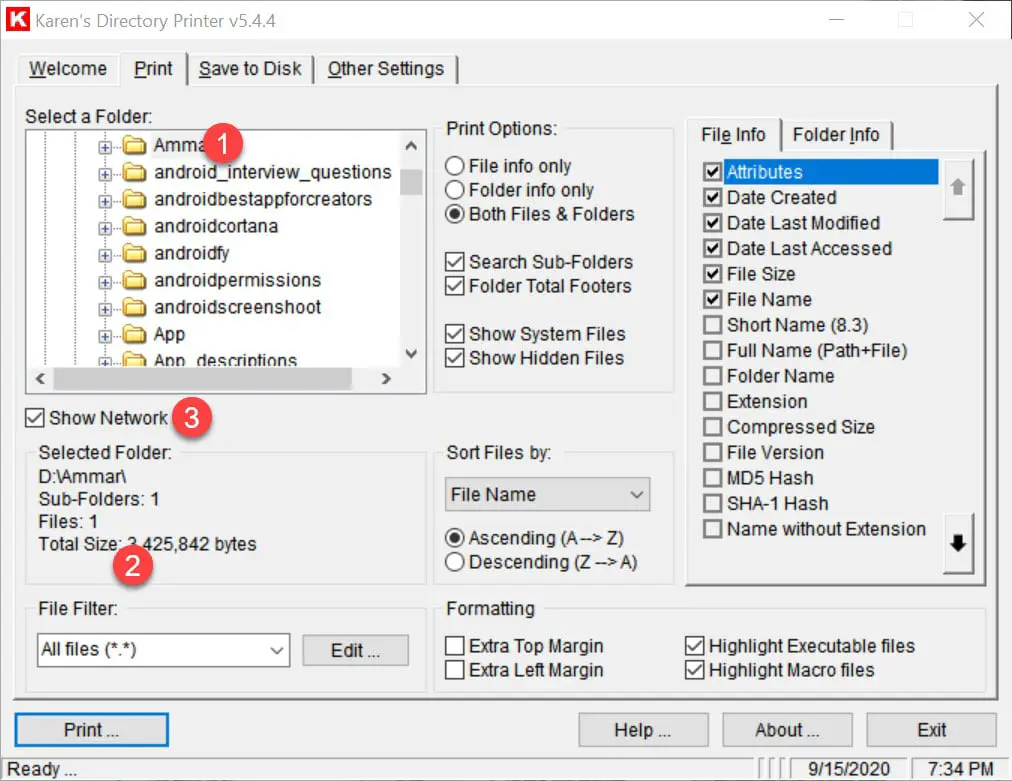Image resolution: width=1012 pixels, height=781 pixels.
Task: Click the folder tree scroll-left arrow
Action: [41, 379]
